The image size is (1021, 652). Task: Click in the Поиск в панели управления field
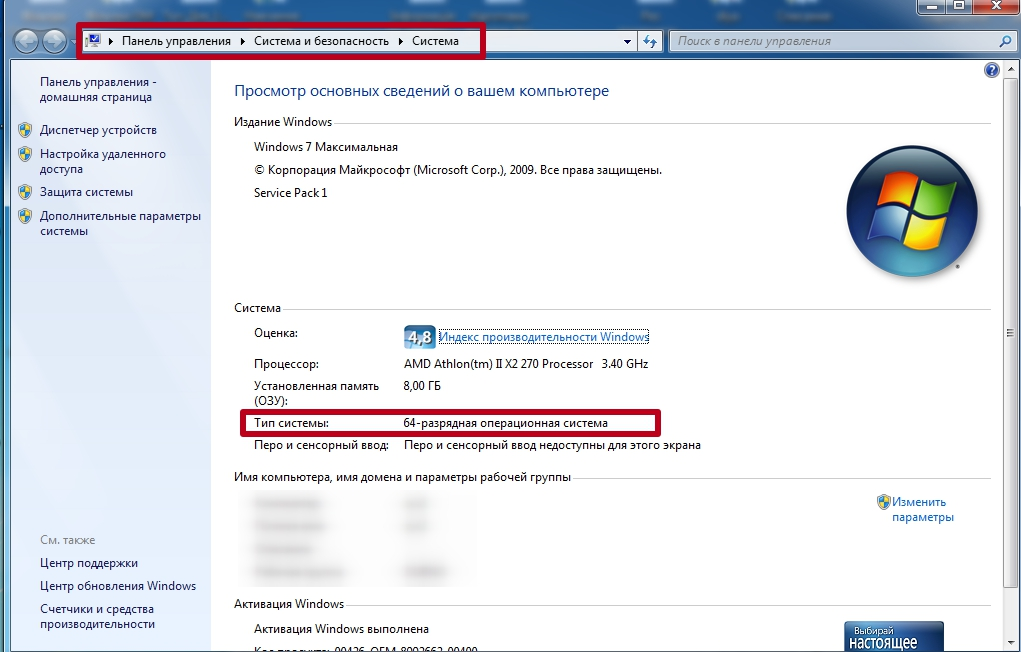point(835,41)
